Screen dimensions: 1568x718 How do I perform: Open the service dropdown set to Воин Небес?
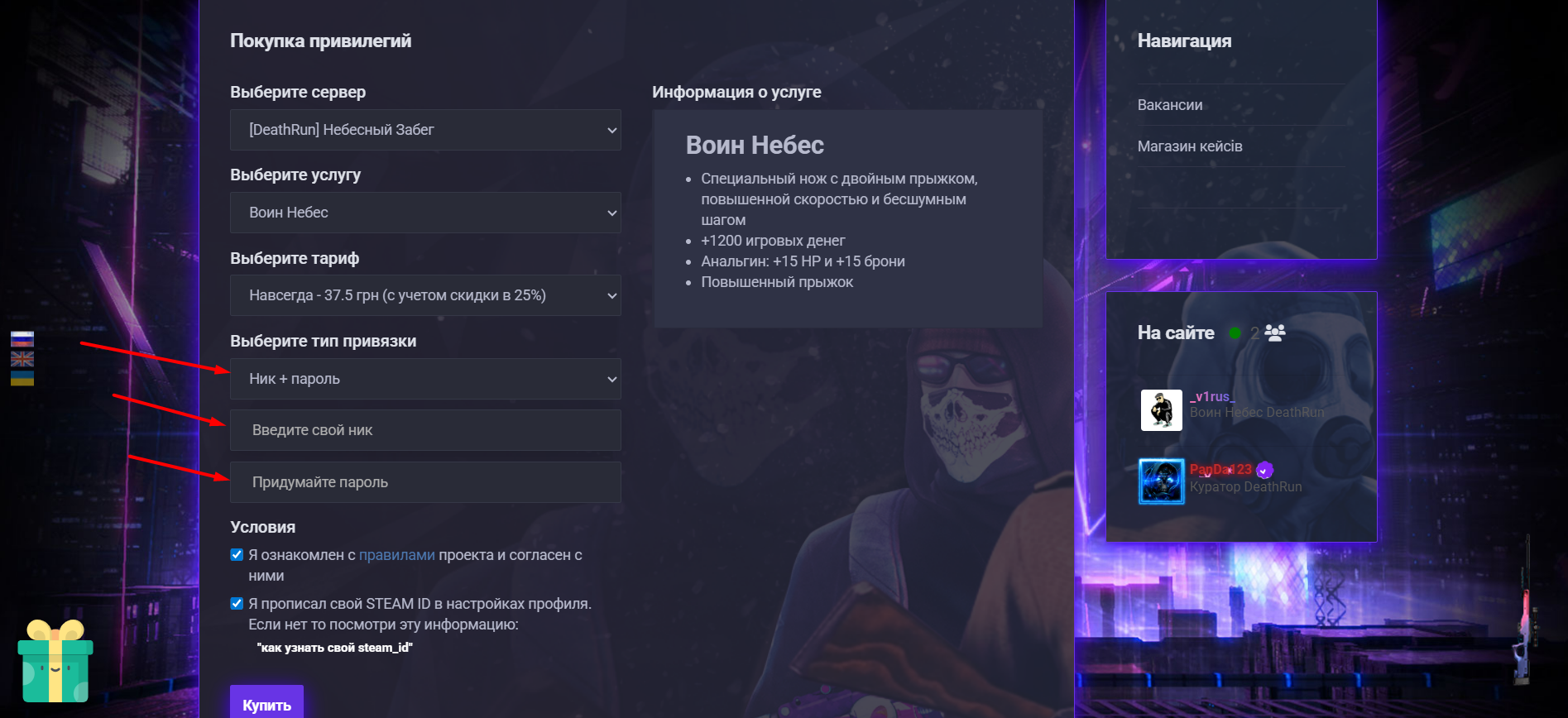425,213
